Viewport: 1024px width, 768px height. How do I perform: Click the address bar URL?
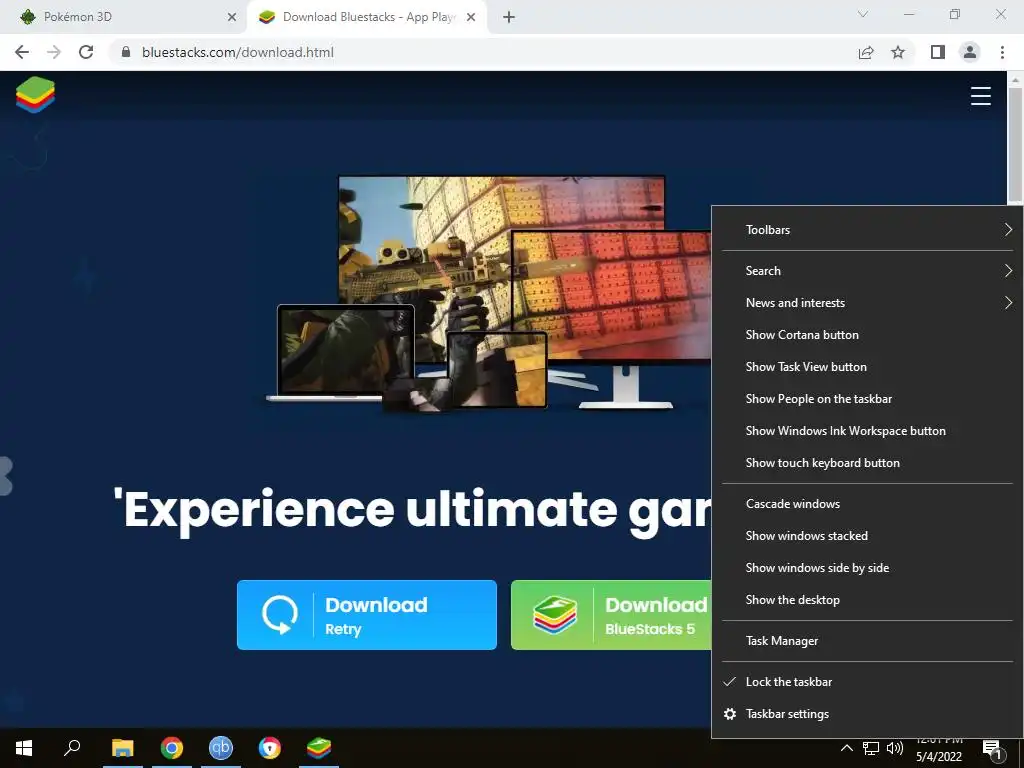(238, 52)
